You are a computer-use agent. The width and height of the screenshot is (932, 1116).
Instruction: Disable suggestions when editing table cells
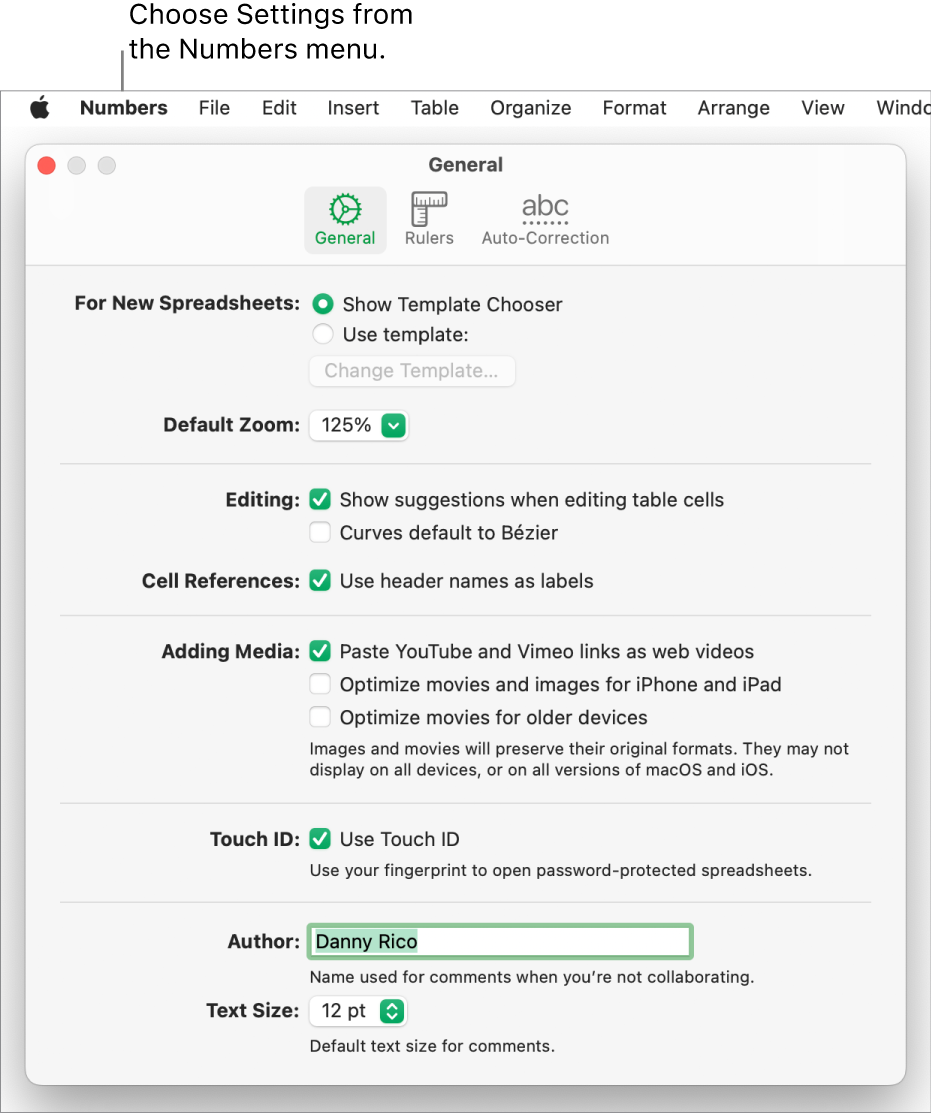click(x=320, y=499)
